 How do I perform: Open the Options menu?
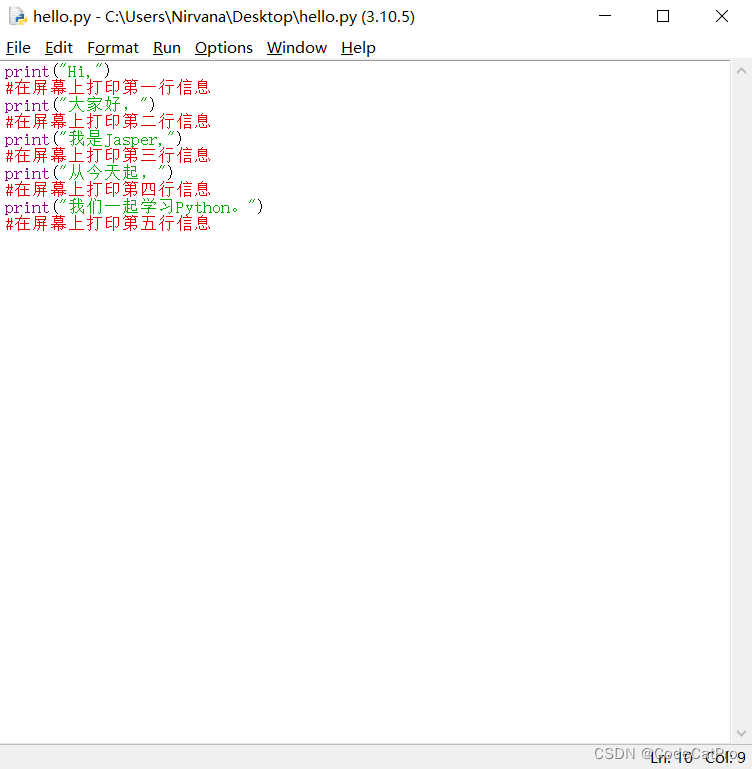pos(224,48)
